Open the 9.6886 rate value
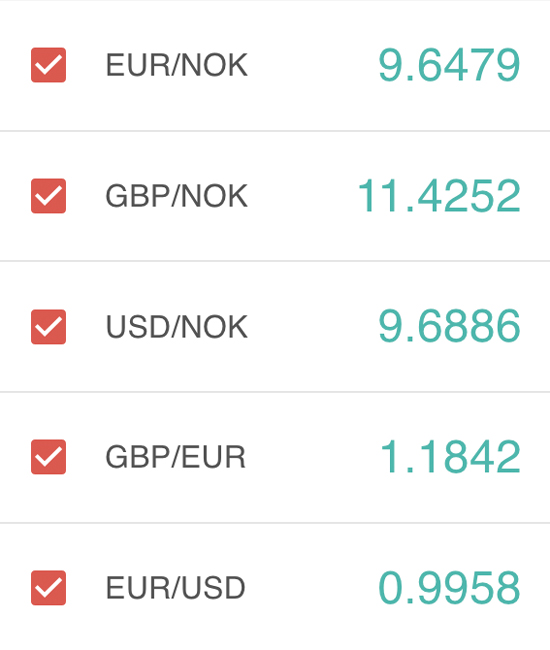The width and height of the screenshot is (550, 650). point(449,327)
